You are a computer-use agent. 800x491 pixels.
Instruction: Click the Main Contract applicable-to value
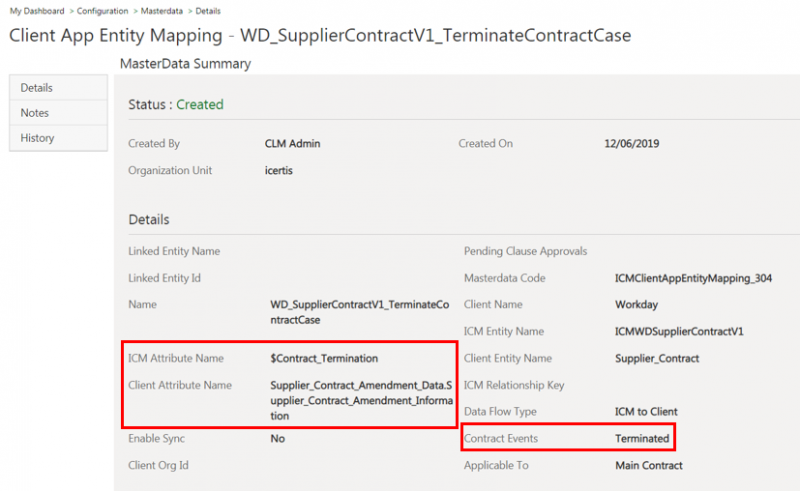click(x=648, y=465)
